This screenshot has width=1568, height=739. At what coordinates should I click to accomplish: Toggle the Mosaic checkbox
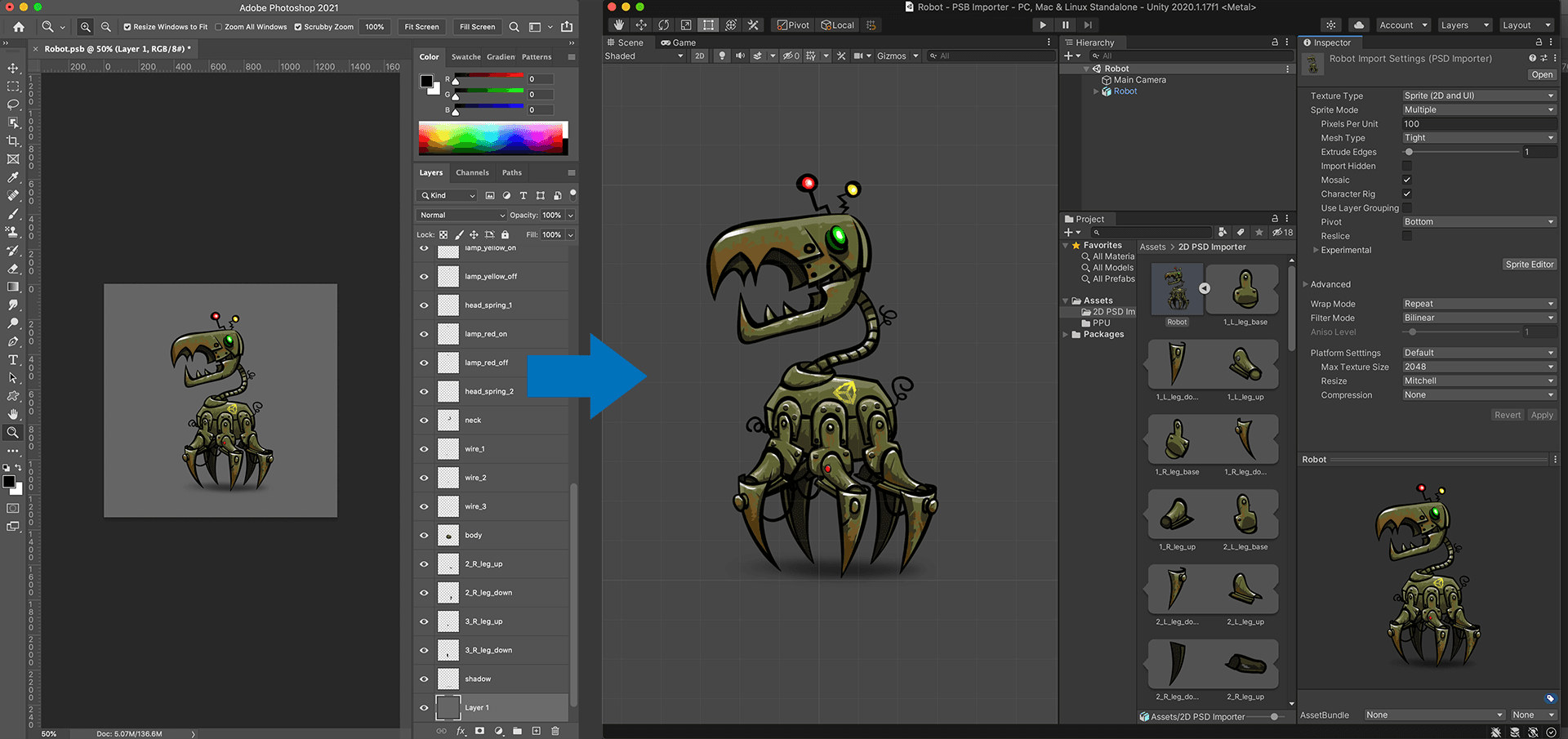pos(1407,180)
